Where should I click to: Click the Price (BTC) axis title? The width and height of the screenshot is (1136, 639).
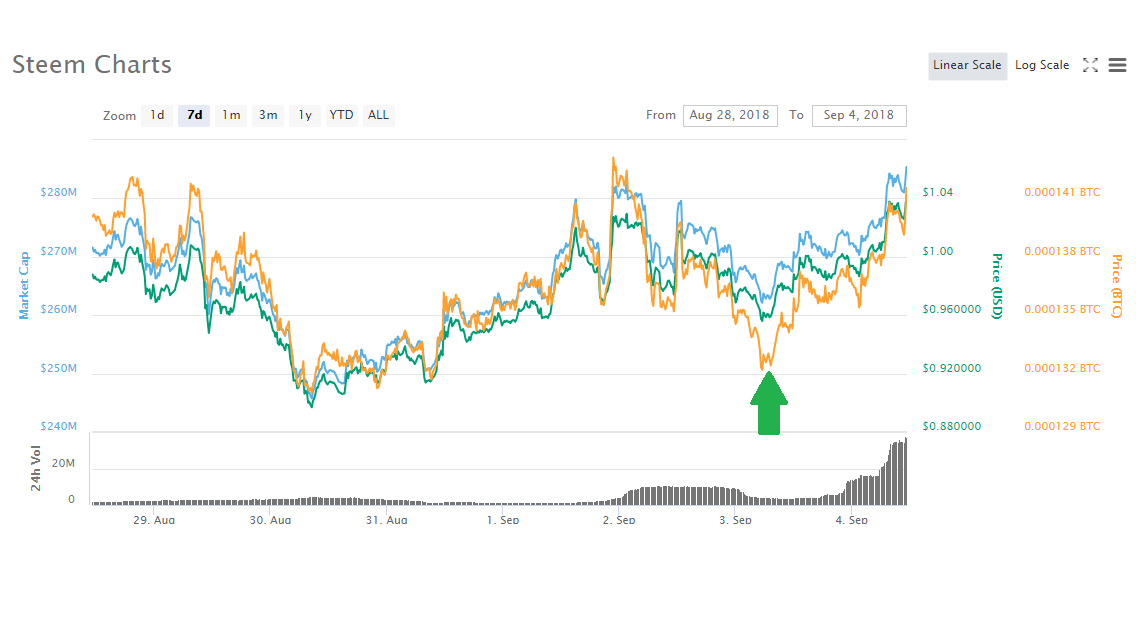1117,286
